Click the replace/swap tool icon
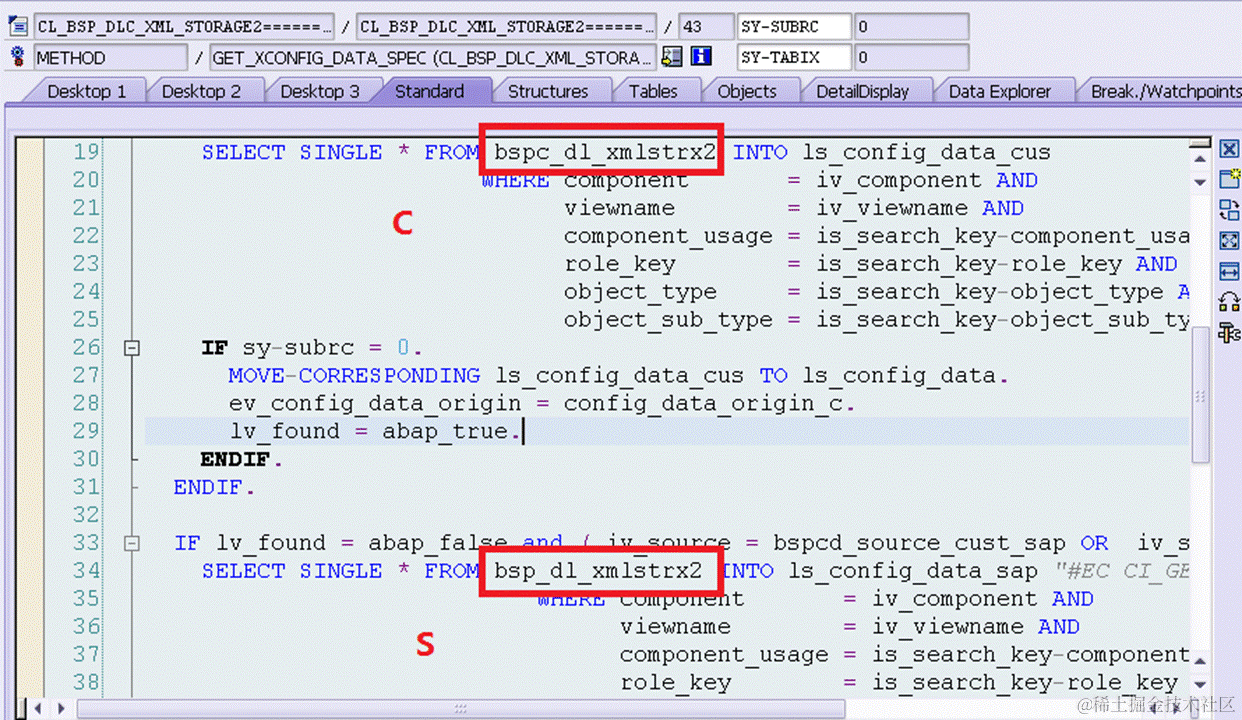This screenshot has width=1242, height=720. (1229, 210)
